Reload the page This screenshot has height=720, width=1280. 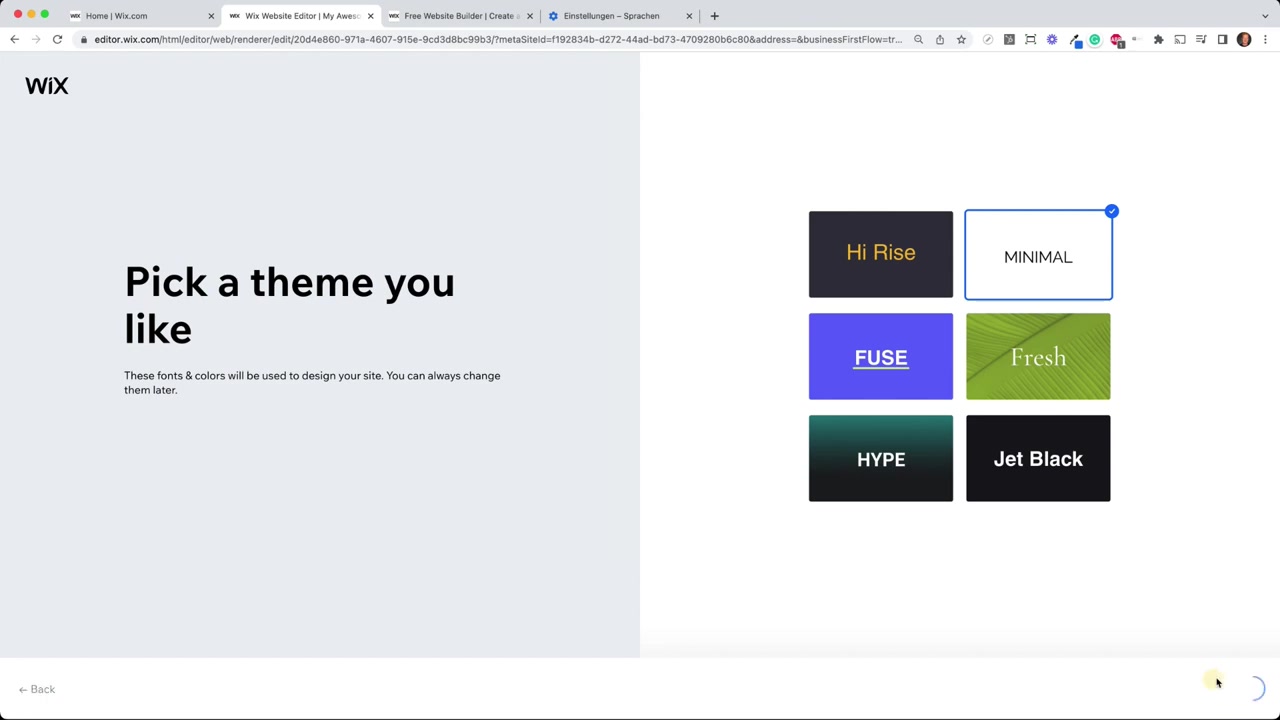57,39
